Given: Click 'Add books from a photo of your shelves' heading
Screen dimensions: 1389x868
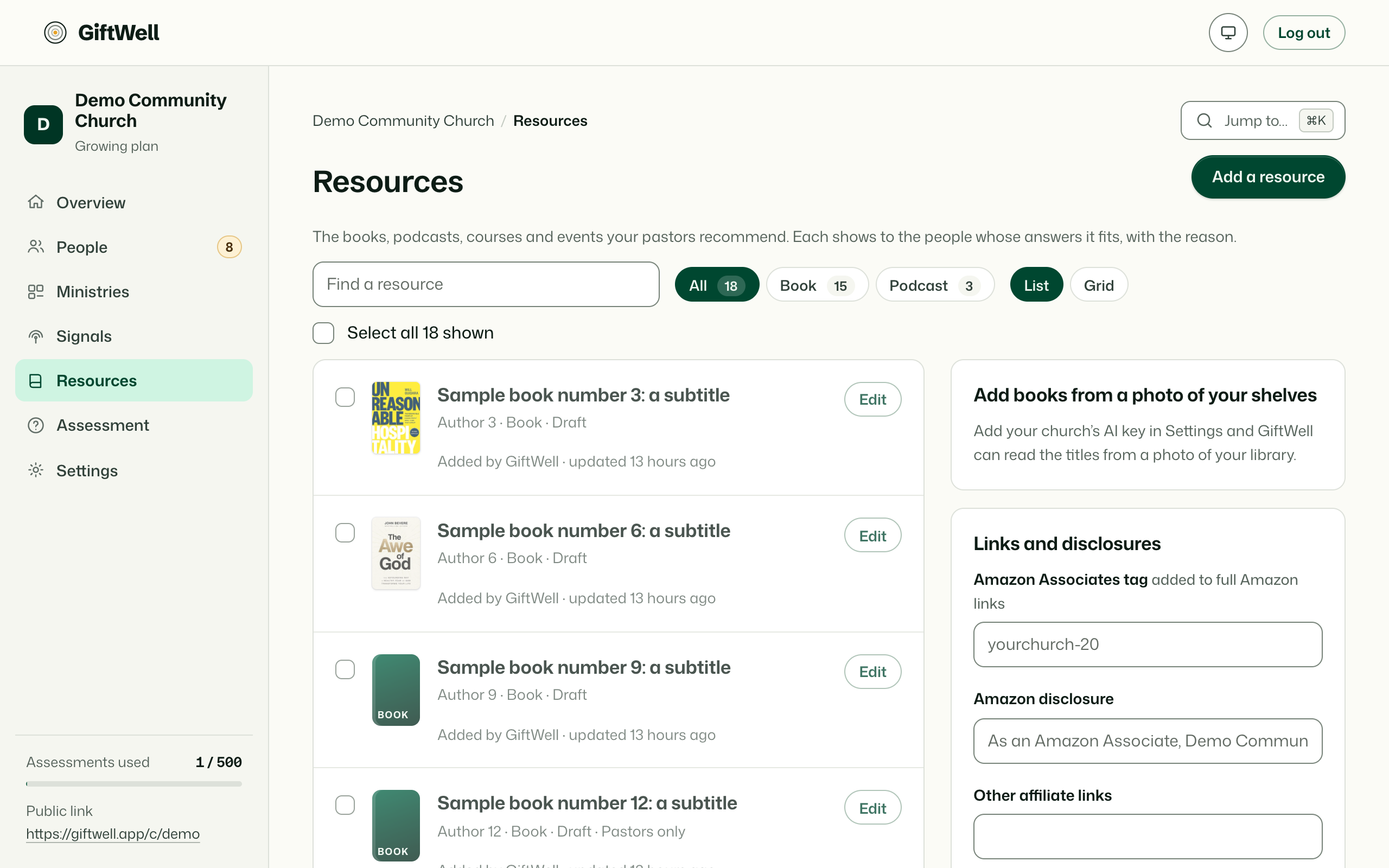Looking at the screenshot, I should coord(1145,395).
